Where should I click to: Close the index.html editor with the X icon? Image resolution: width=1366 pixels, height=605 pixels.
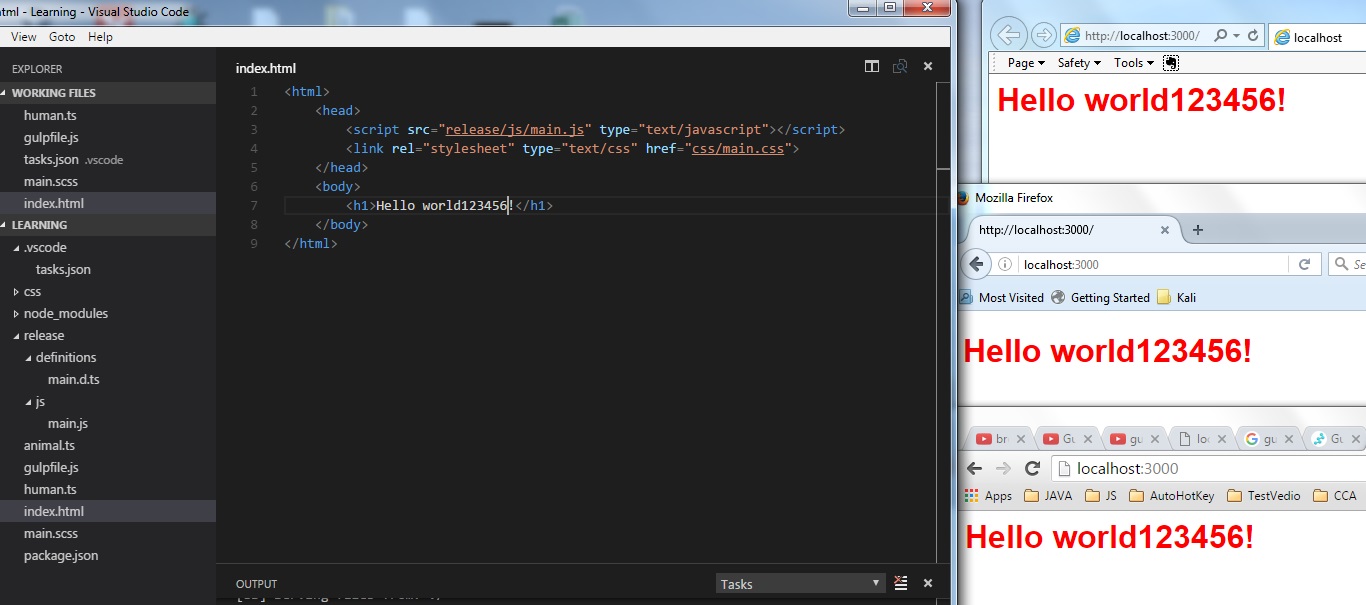coord(928,67)
